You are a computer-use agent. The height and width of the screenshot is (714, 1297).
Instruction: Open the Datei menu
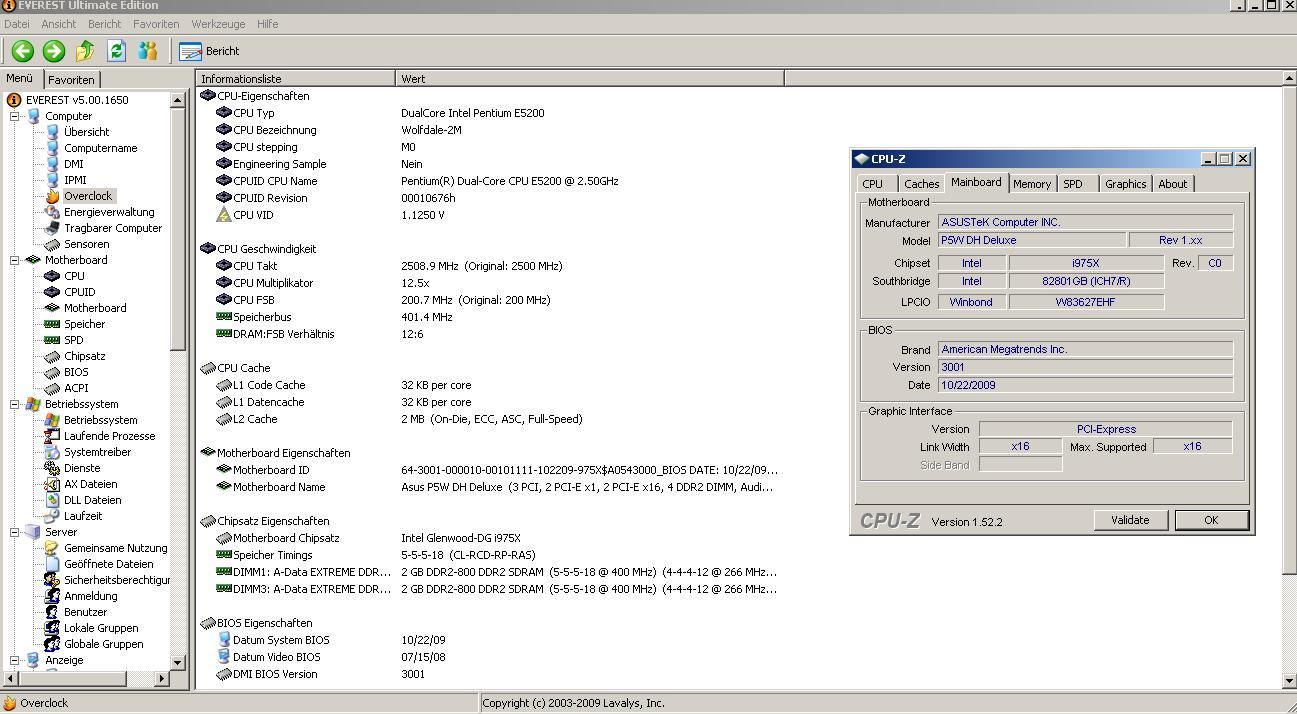point(17,24)
